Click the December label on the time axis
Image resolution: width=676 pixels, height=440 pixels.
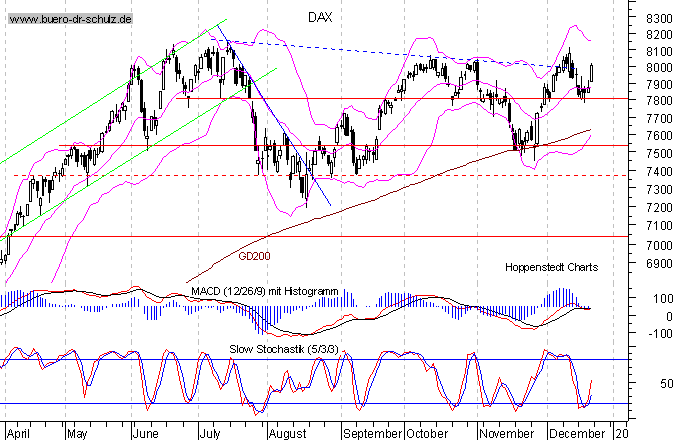pyautogui.click(x=577, y=433)
